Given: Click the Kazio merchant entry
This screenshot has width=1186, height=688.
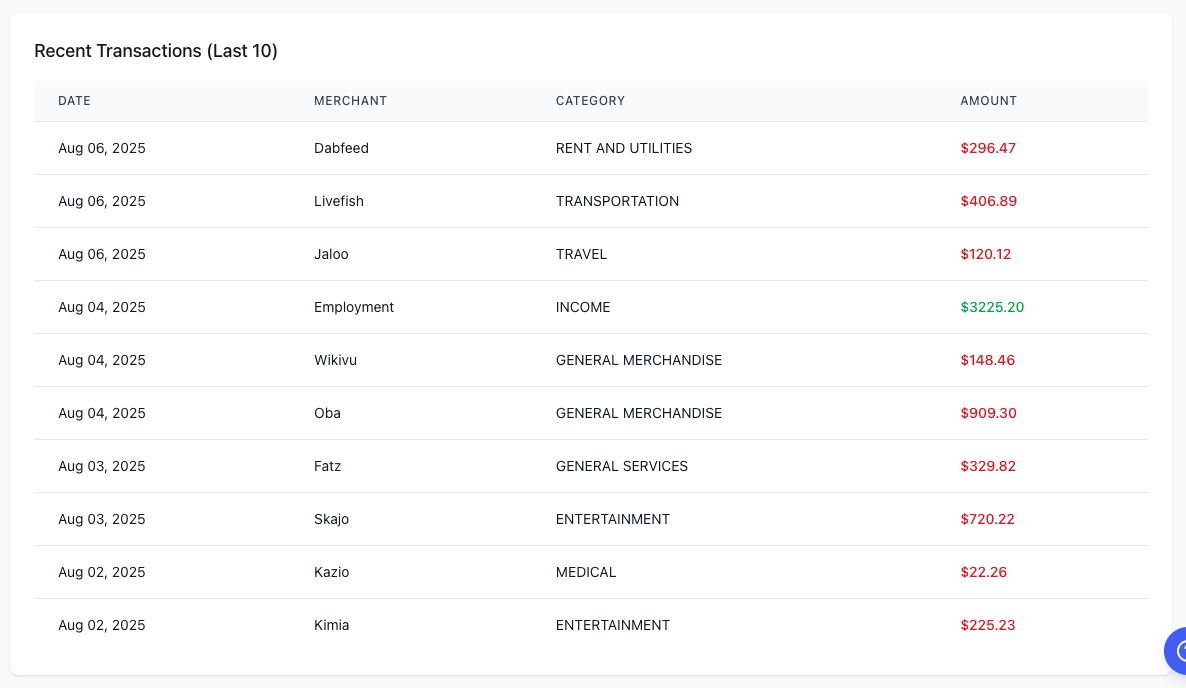Looking at the screenshot, I should (331, 572).
